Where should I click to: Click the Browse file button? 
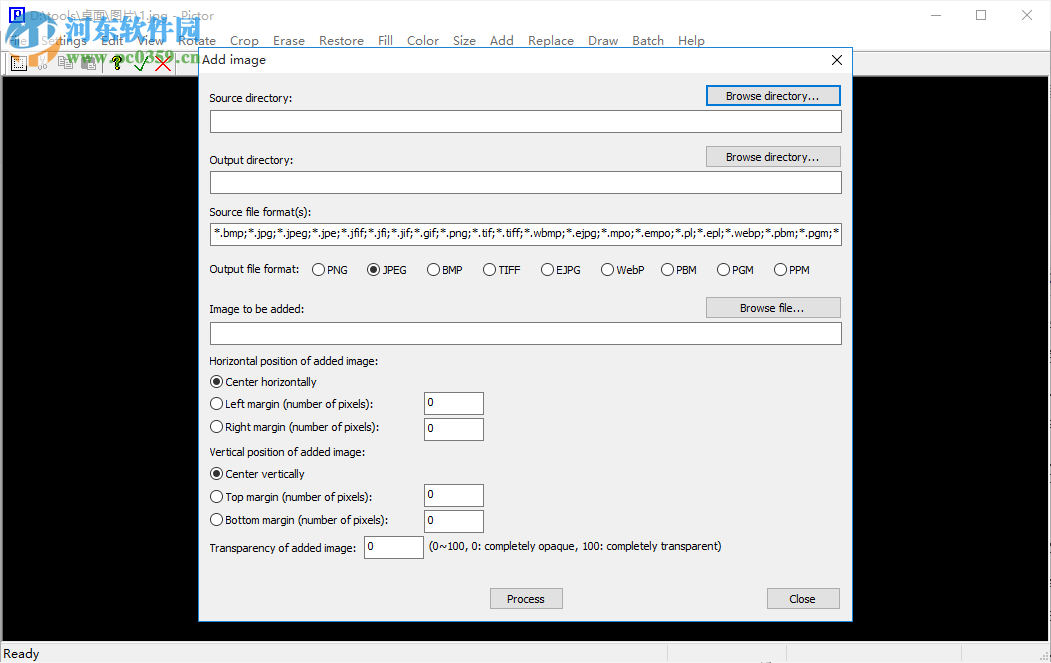(773, 308)
